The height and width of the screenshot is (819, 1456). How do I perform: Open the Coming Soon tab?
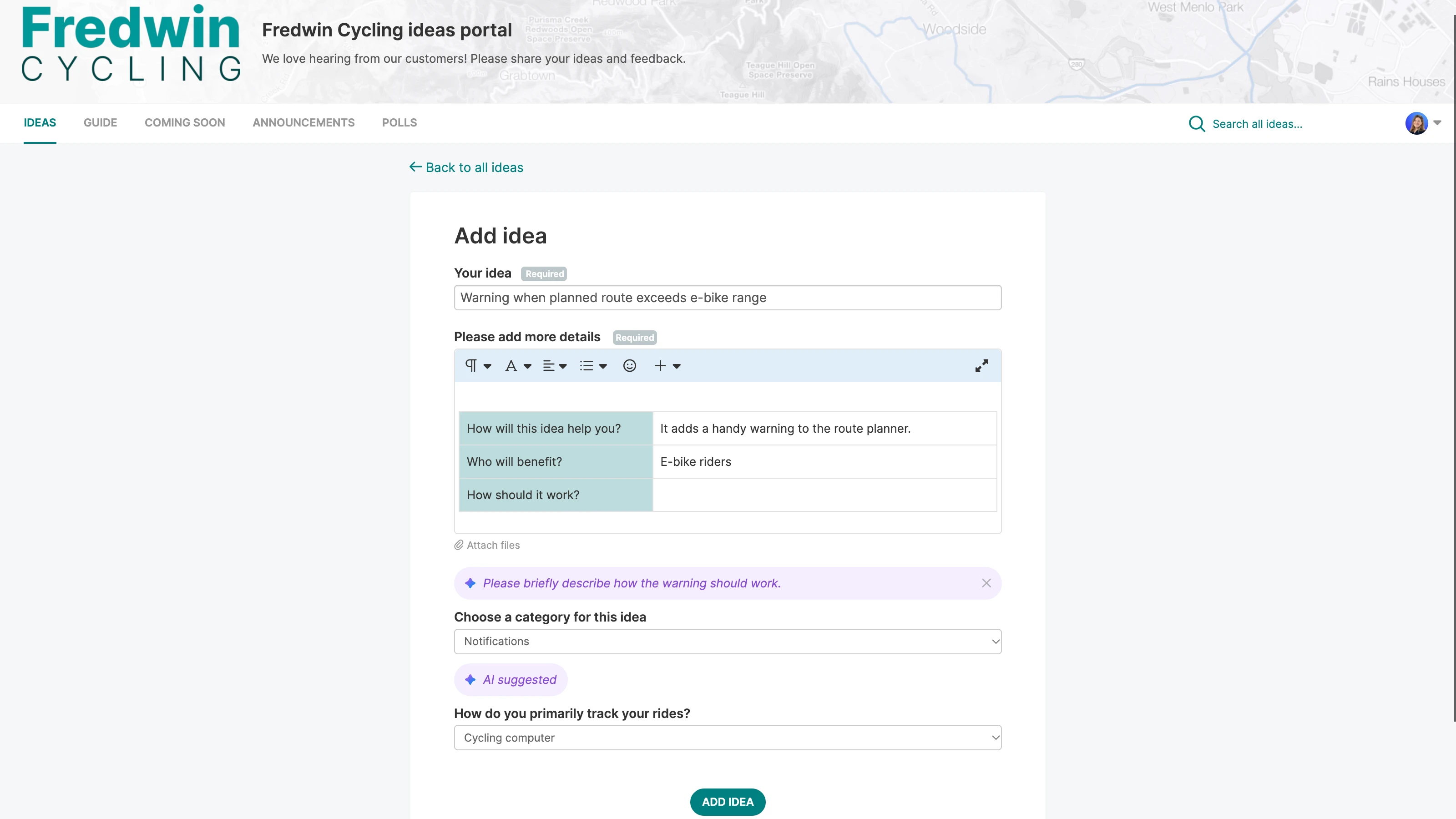185,123
